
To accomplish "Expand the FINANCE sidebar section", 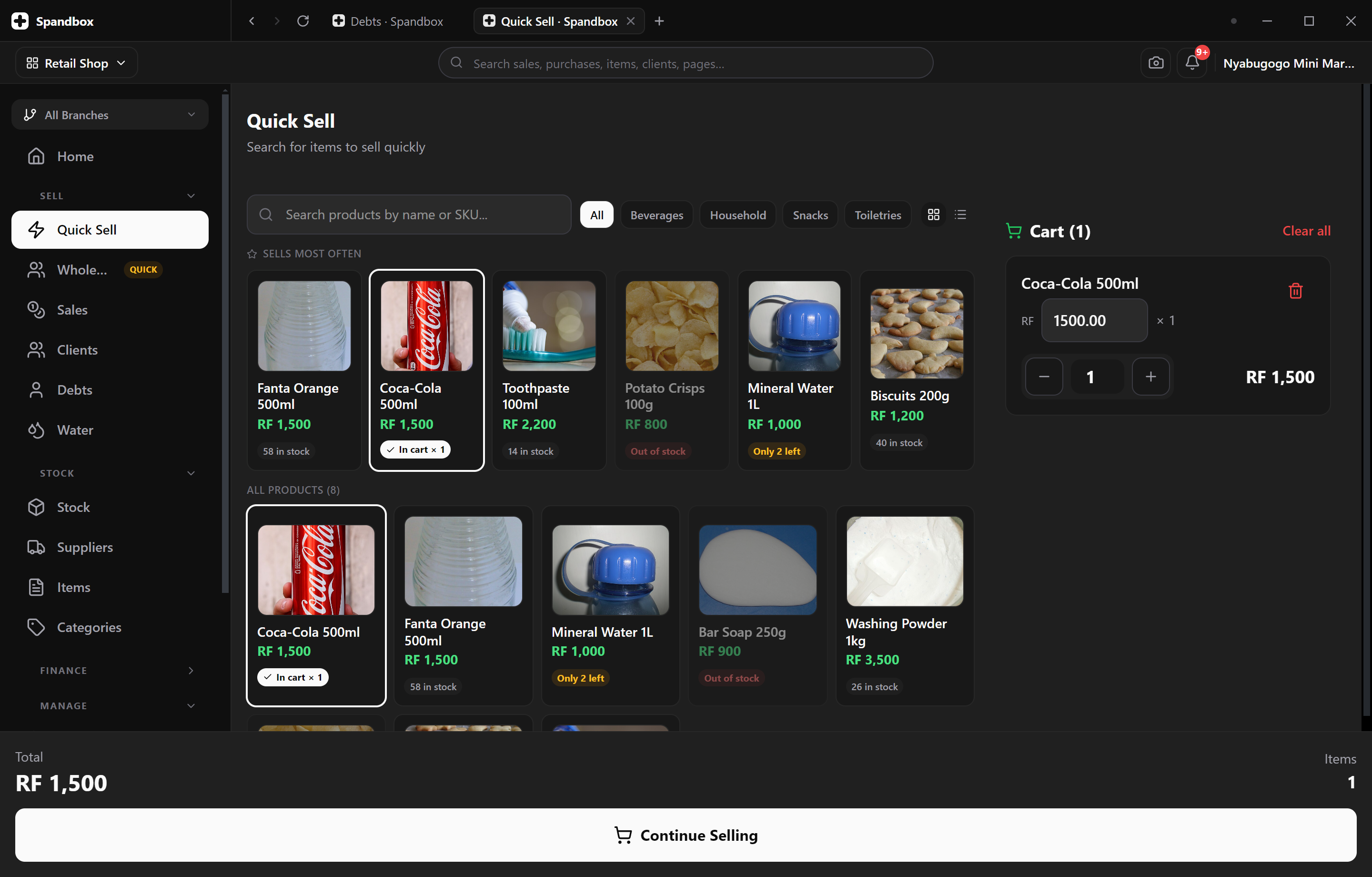I will tap(191, 671).
